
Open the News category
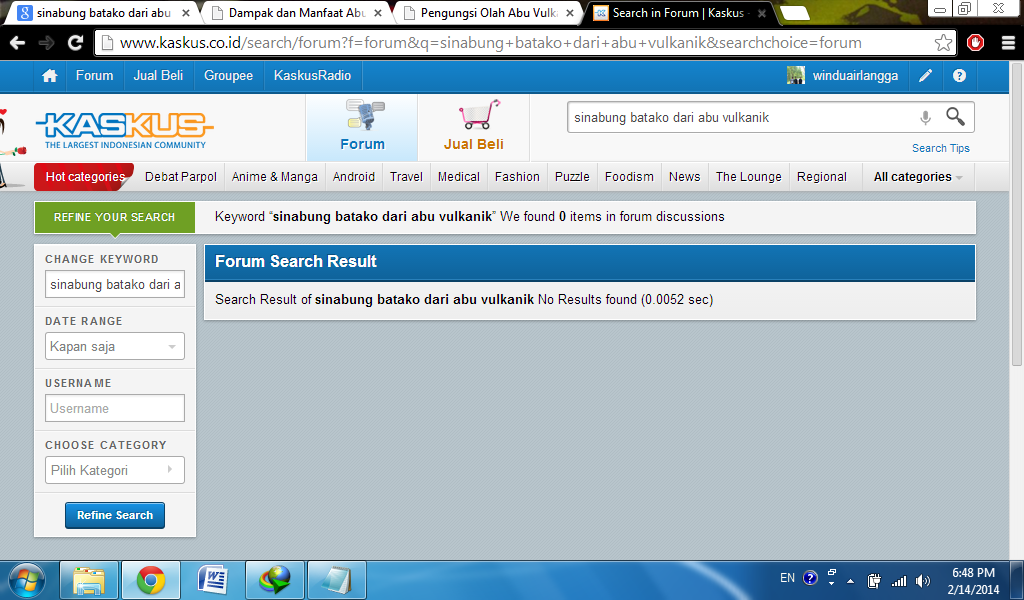click(684, 177)
